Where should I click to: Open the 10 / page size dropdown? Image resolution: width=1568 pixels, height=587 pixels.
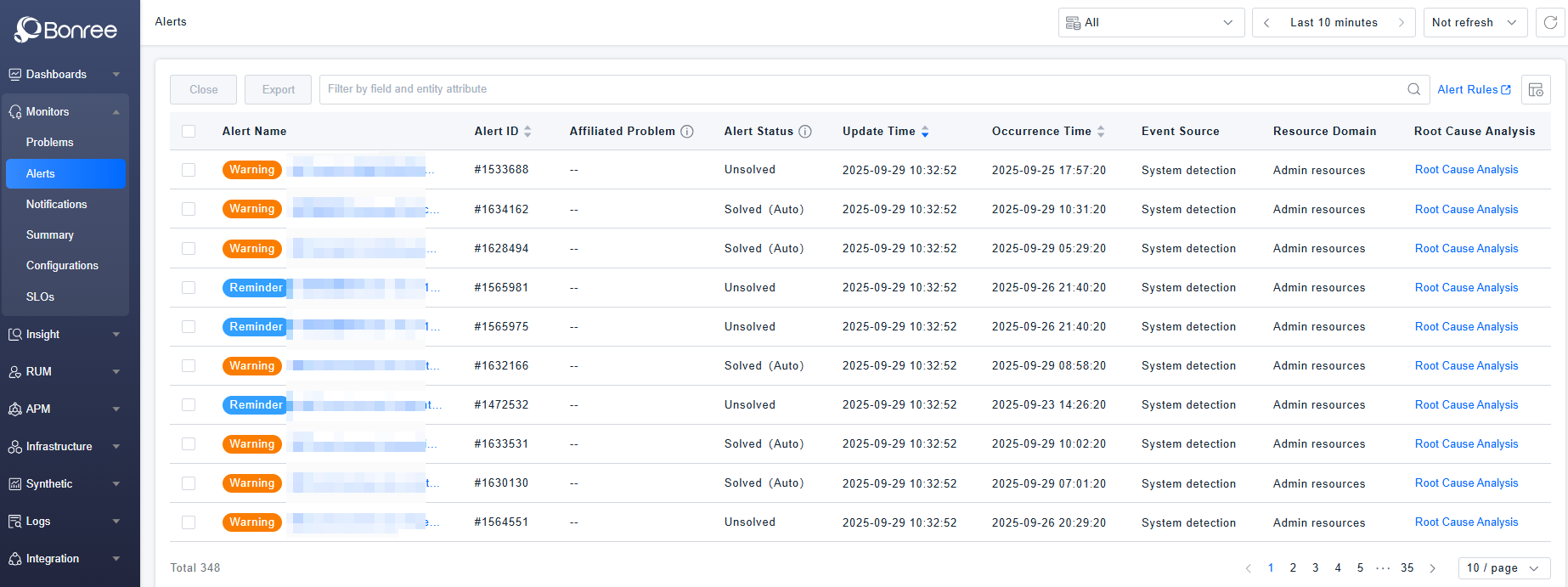1503,568
